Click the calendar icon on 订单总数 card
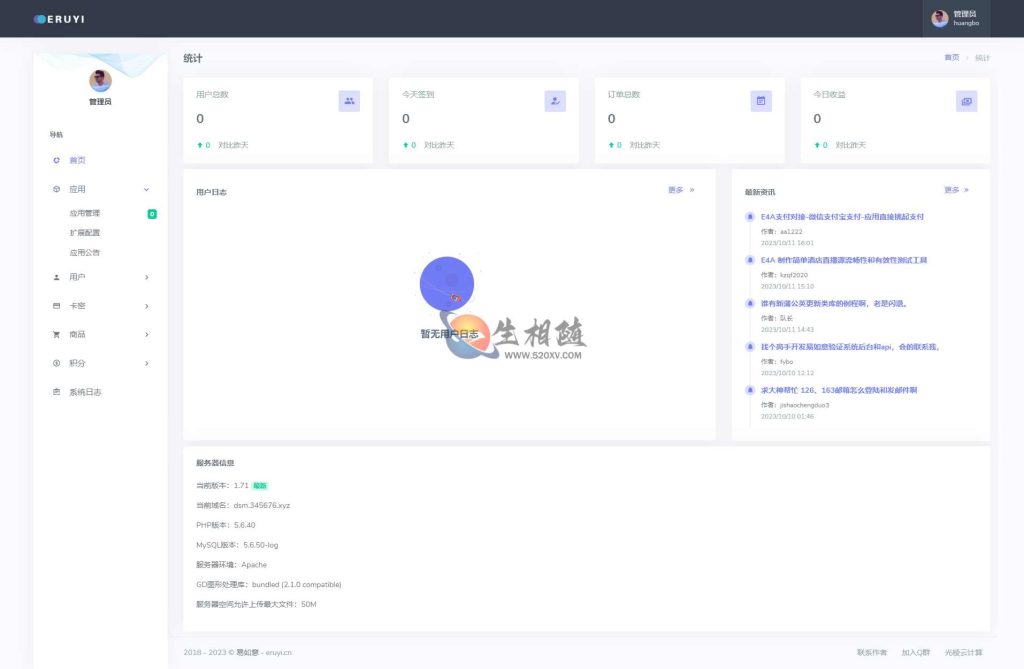The width and height of the screenshot is (1024, 669). 761,101
